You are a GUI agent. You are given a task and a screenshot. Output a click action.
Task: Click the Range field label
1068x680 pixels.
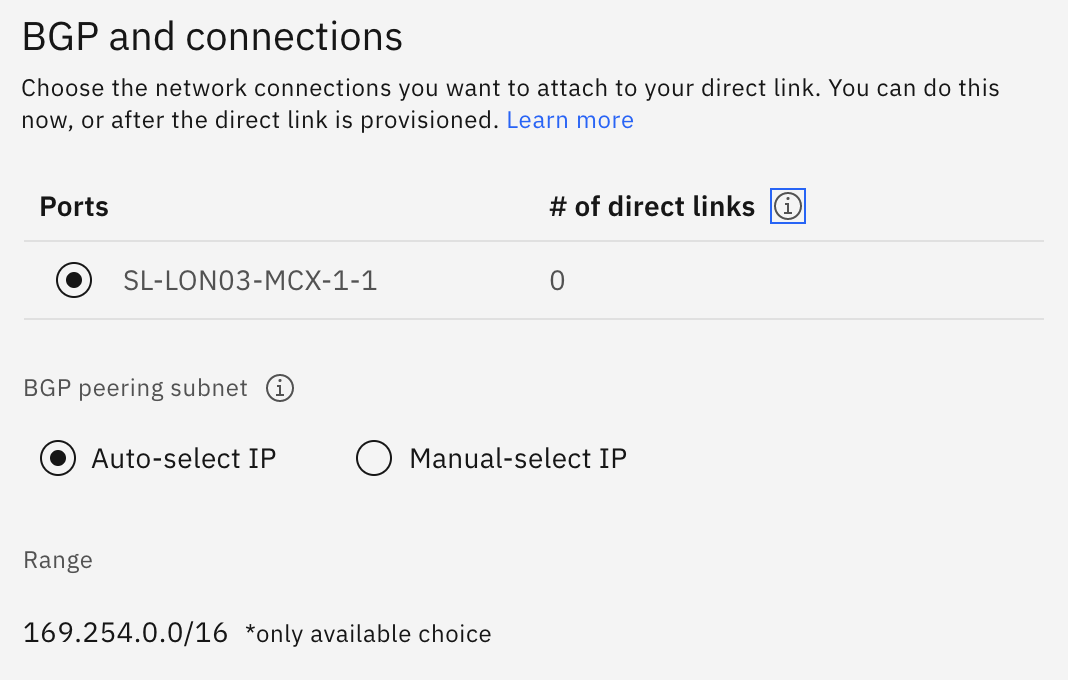tap(58, 560)
